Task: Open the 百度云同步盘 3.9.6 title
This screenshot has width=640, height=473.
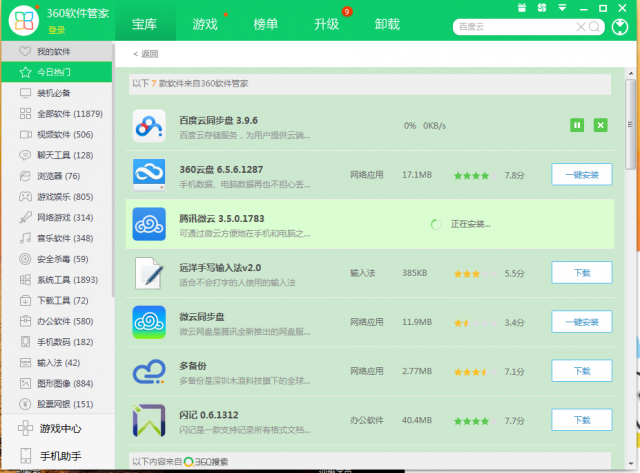Action: click(218, 120)
